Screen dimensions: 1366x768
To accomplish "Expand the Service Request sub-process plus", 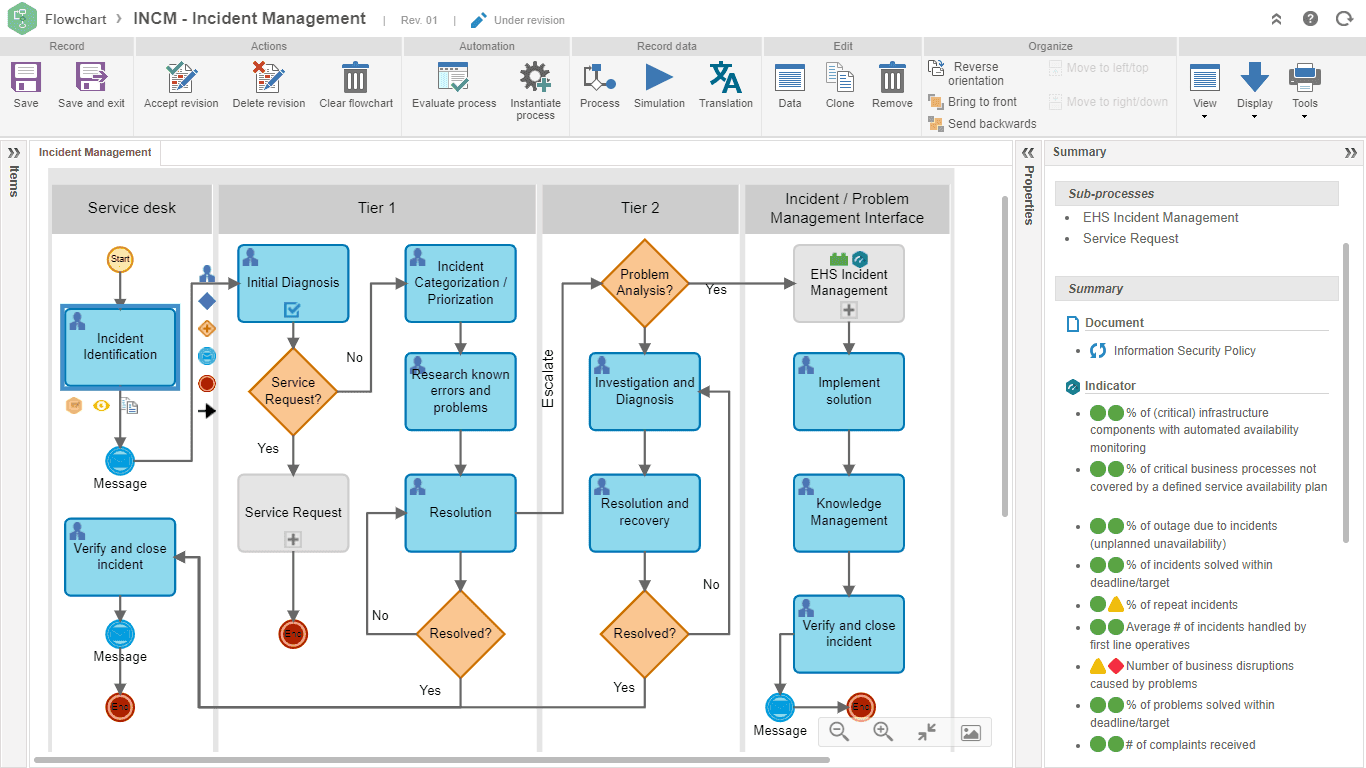I will [293, 539].
